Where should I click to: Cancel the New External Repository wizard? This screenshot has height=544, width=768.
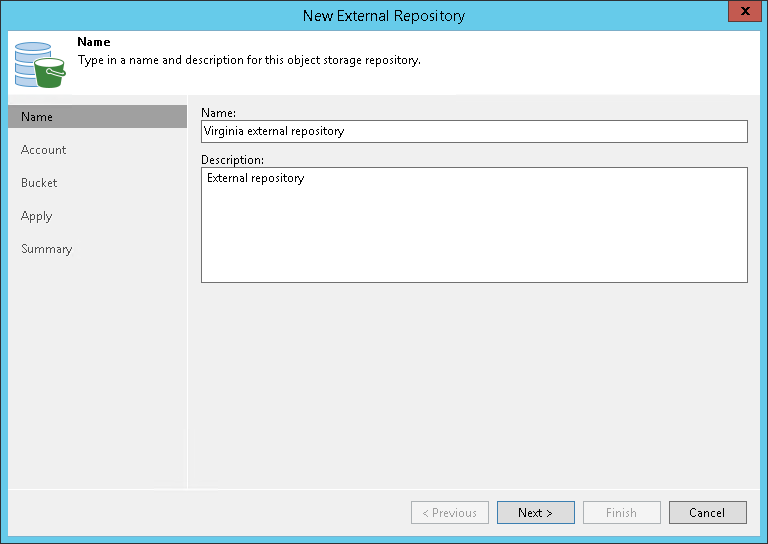tap(708, 512)
